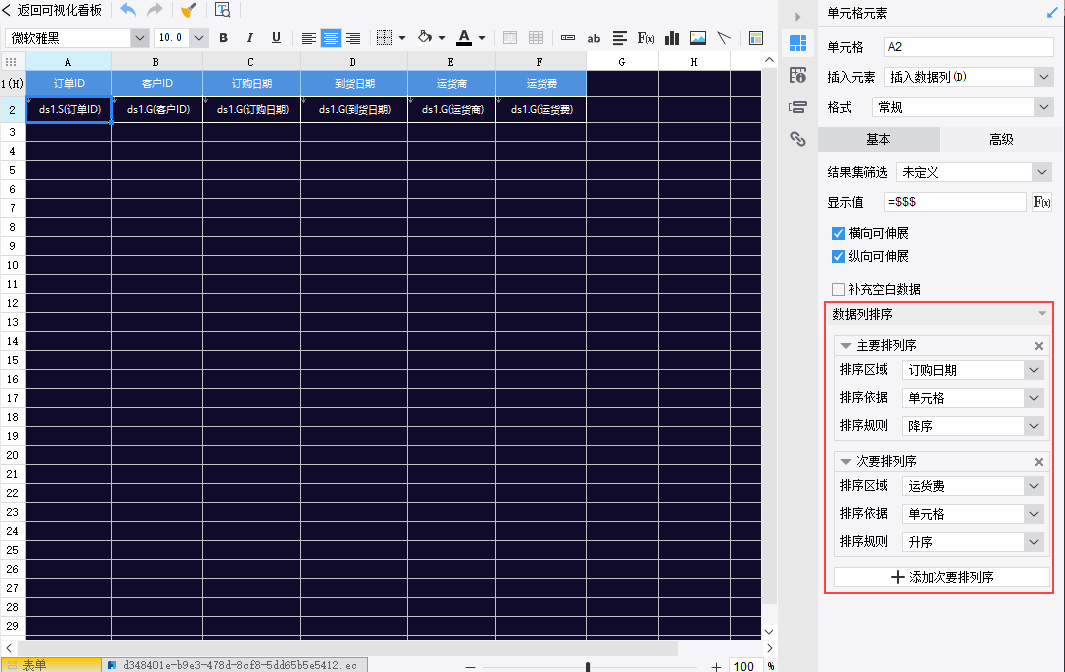Click the merge cells icon
Image resolution: width=1065 pixels, height=672 pixels.
coord(509,38)
